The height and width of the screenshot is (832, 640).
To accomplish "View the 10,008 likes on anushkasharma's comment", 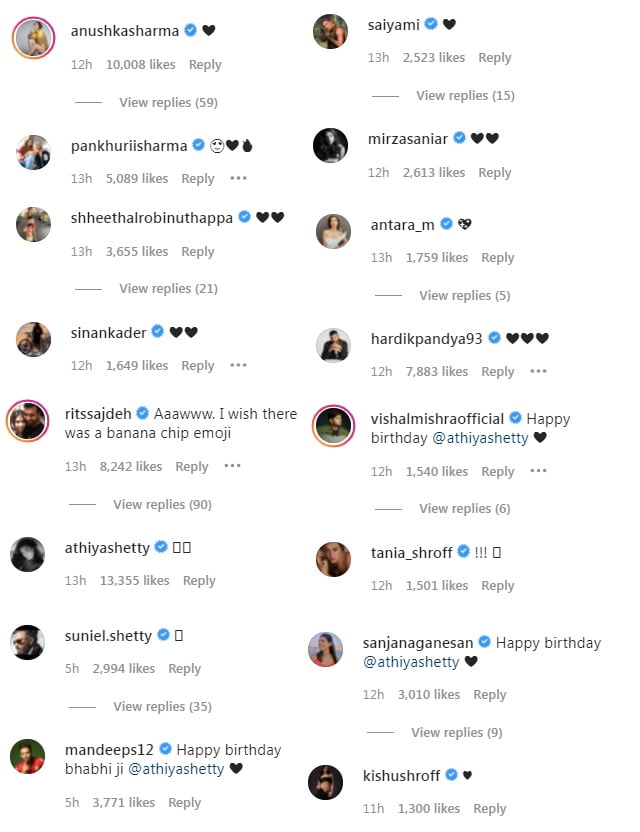I will pyautogui.click(x=141, y=65).
